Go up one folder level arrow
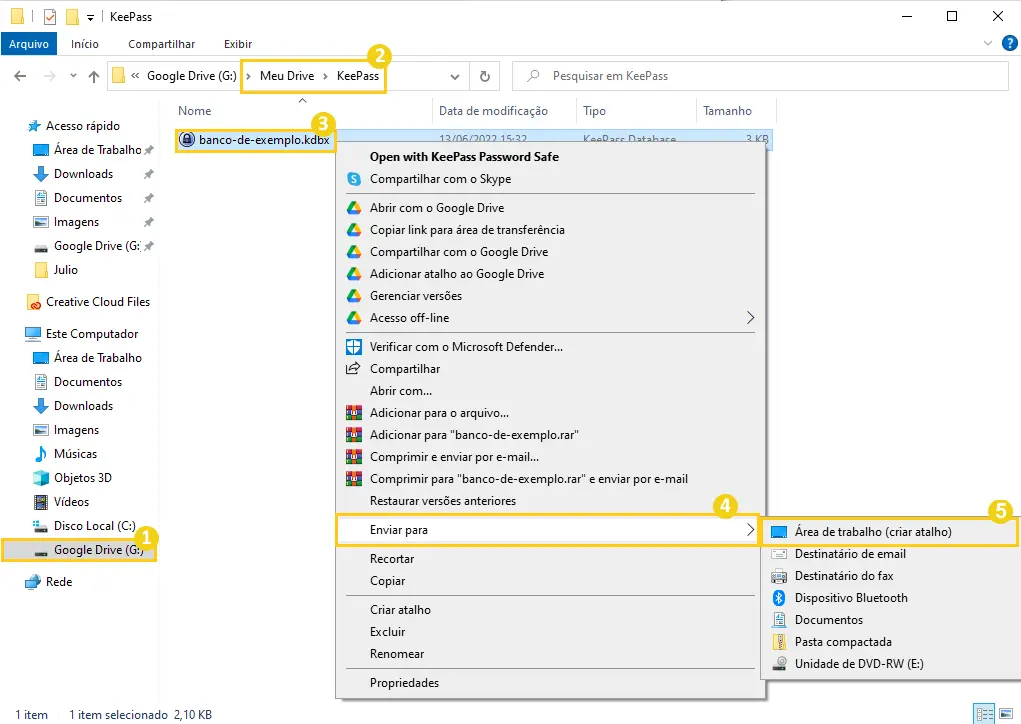Viewport: 1021px width, 724px height. click(x=94, y=76)
